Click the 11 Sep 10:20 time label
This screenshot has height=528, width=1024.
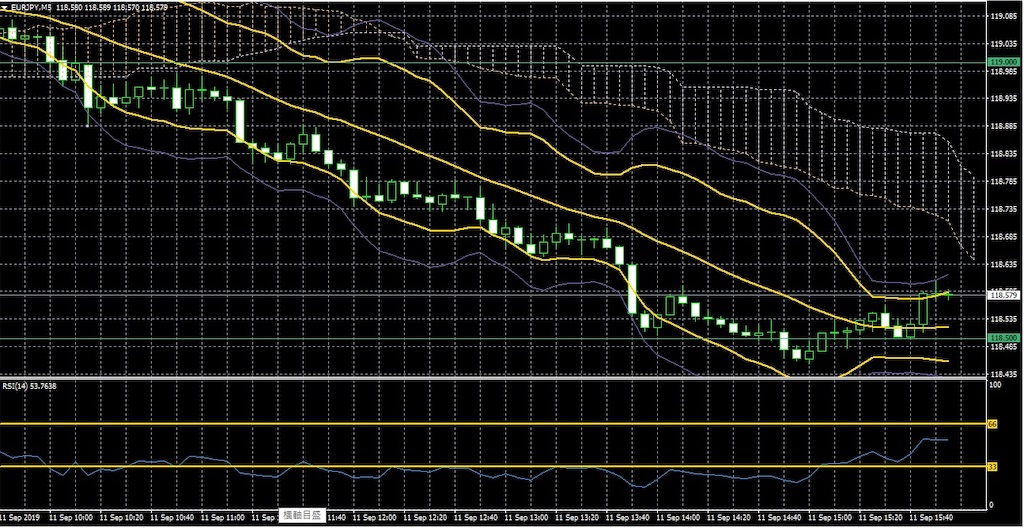pos(123,517)
